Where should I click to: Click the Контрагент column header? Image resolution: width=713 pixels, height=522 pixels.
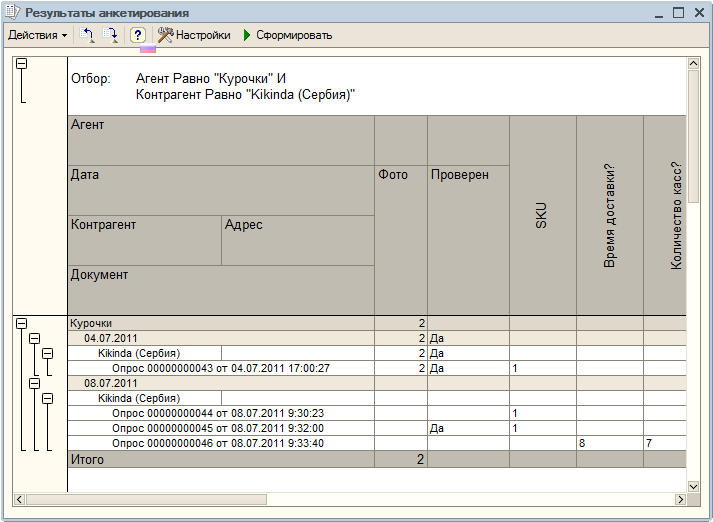pos(145,241)
